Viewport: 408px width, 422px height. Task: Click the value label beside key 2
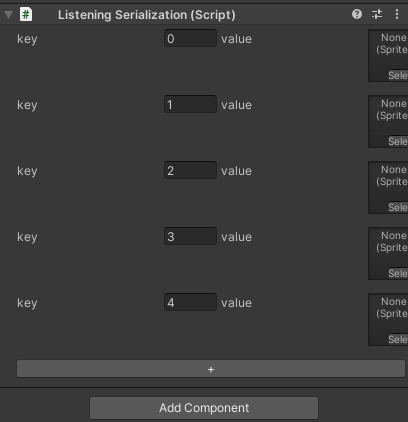pyautogui.click(x=236, y=171)
